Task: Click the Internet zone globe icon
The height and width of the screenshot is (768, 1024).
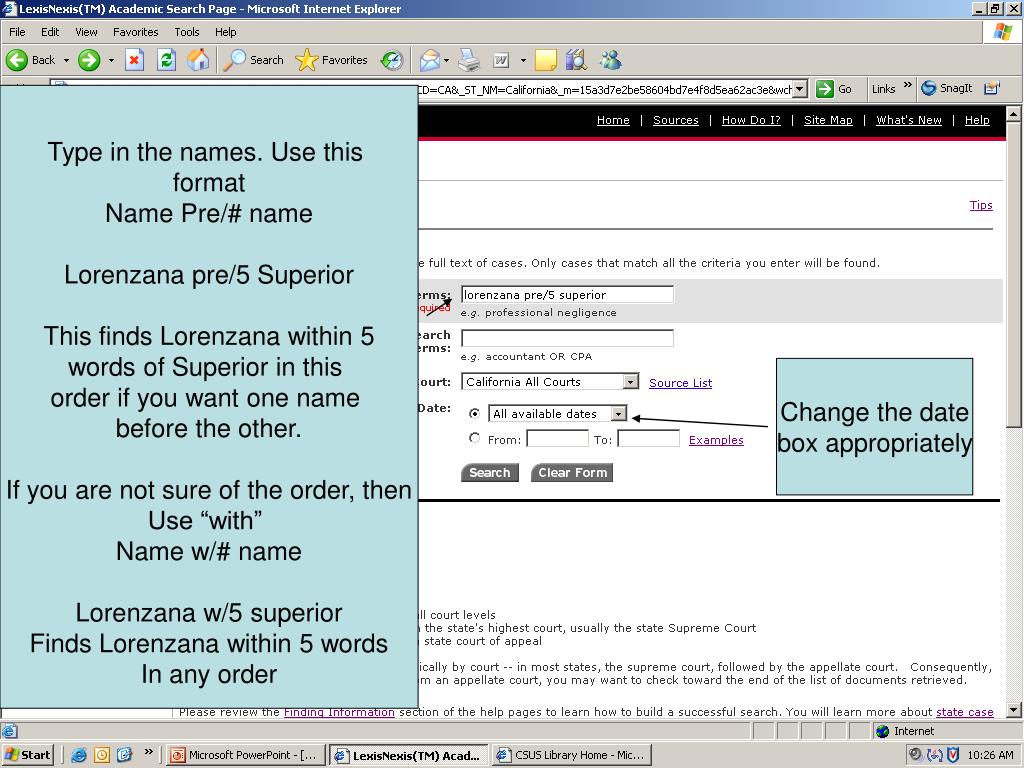Action: (x=883, y=731)
